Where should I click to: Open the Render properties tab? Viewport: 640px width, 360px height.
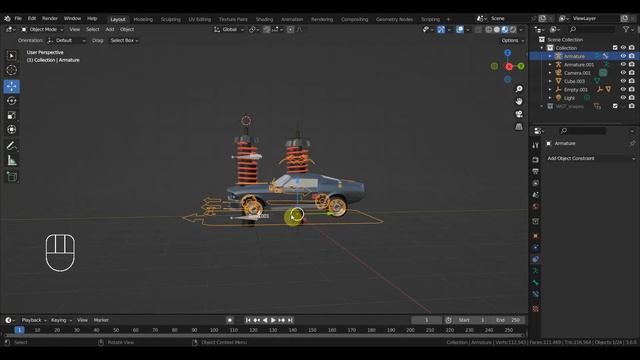(536, 160)
